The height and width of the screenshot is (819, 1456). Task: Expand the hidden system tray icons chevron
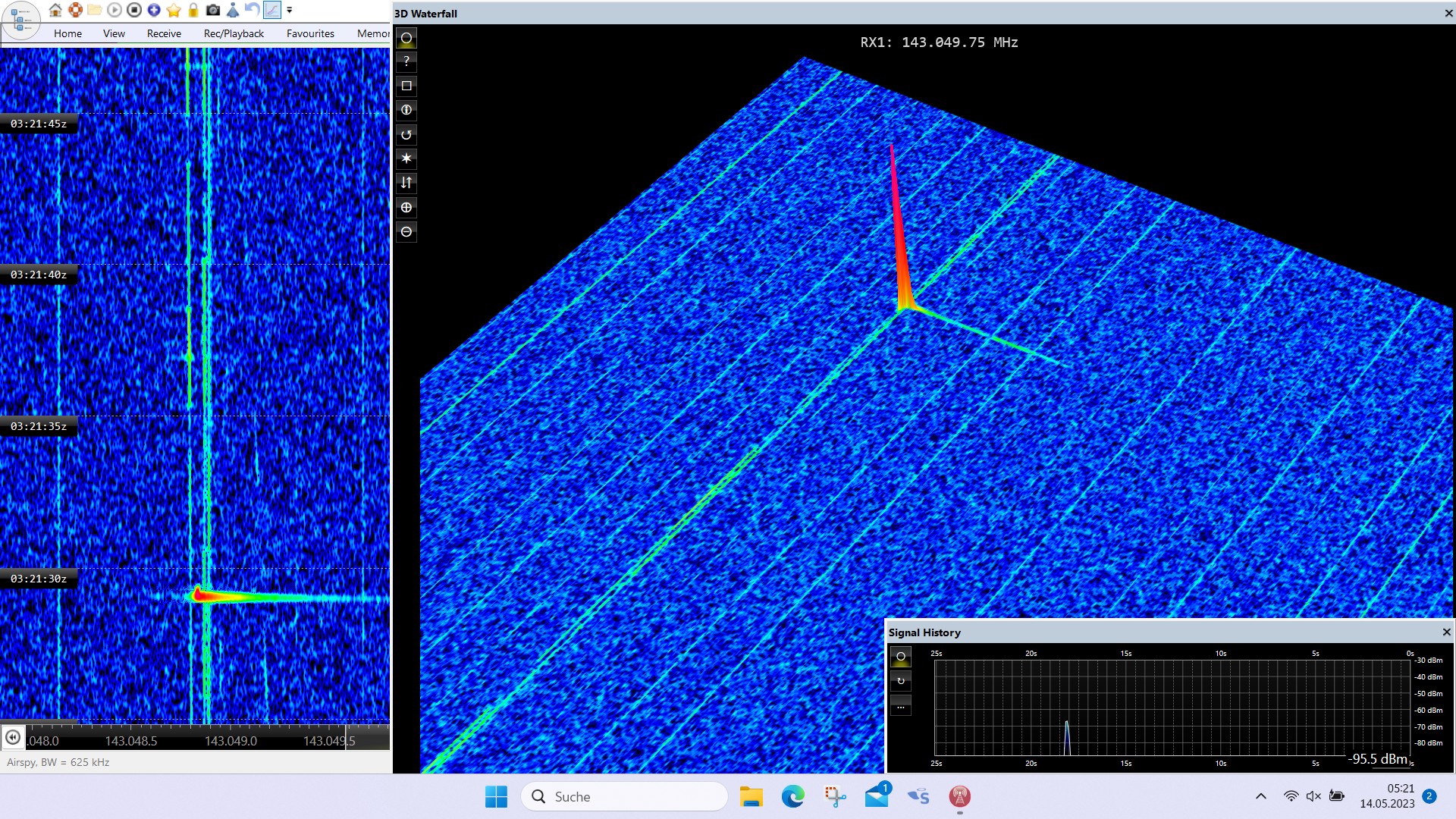click(1260, 796)
